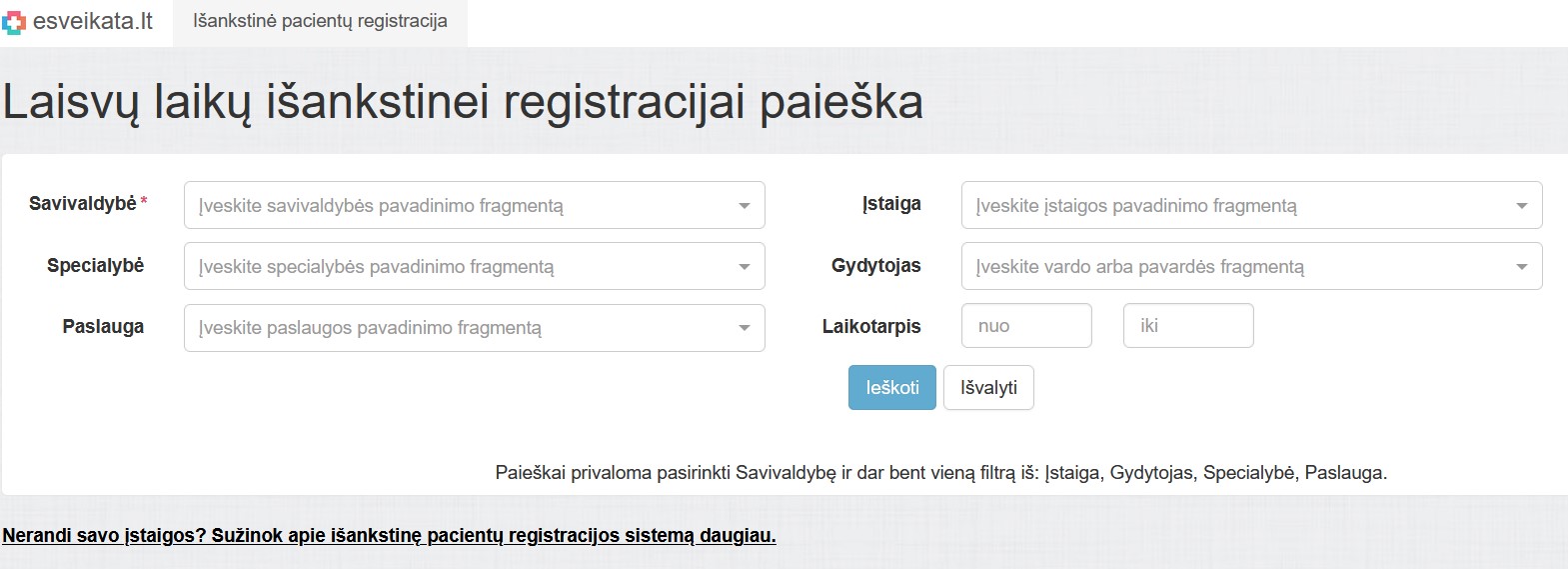1568x569 pixels.
Task: Focus the įstaigos pavadinimo fragment field
Action: pyautogui.click(x=1251, y=205)
